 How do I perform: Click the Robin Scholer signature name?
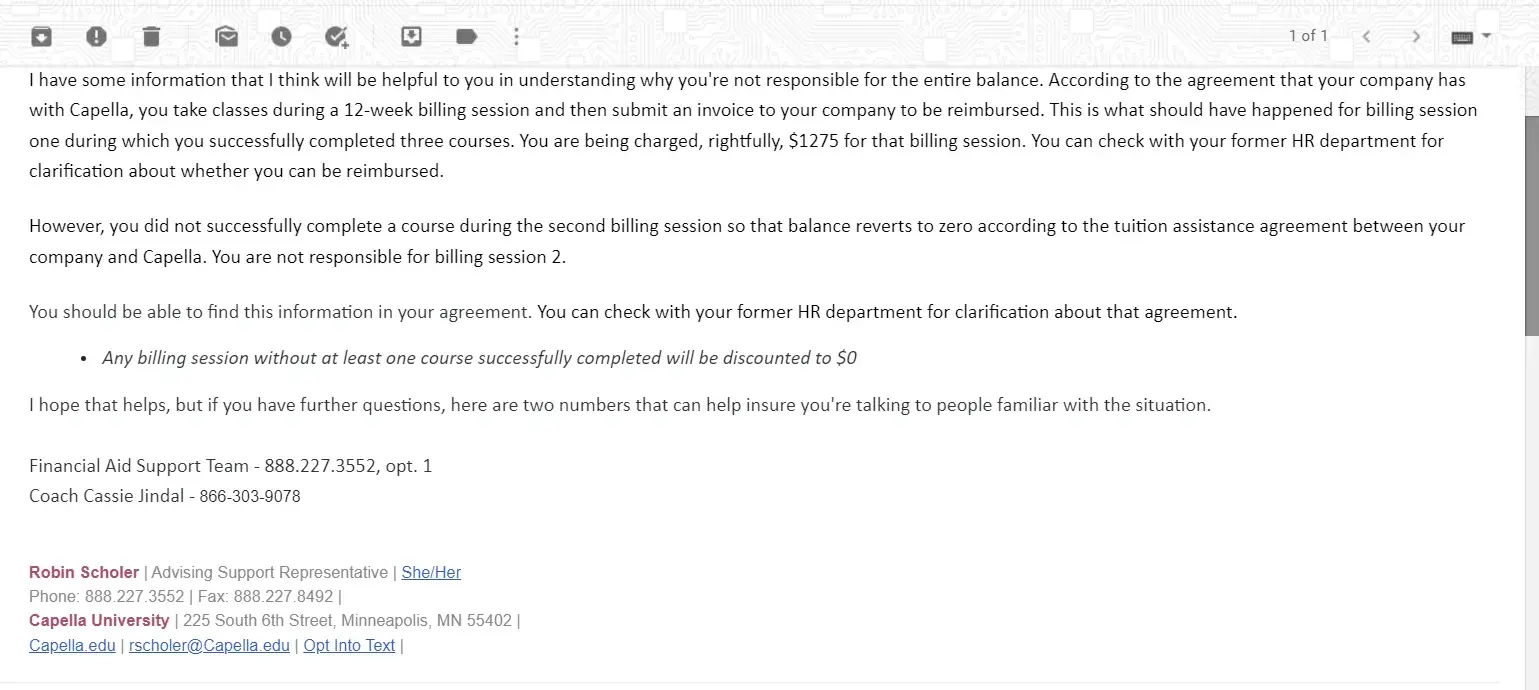84,573
